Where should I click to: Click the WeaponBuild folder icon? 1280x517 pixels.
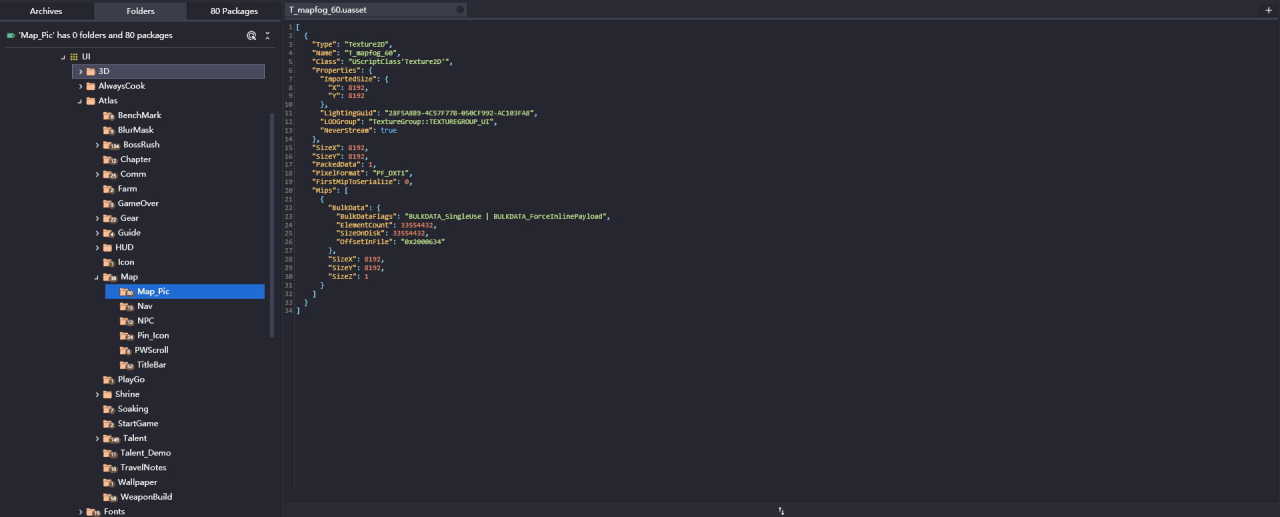[109, 497]
